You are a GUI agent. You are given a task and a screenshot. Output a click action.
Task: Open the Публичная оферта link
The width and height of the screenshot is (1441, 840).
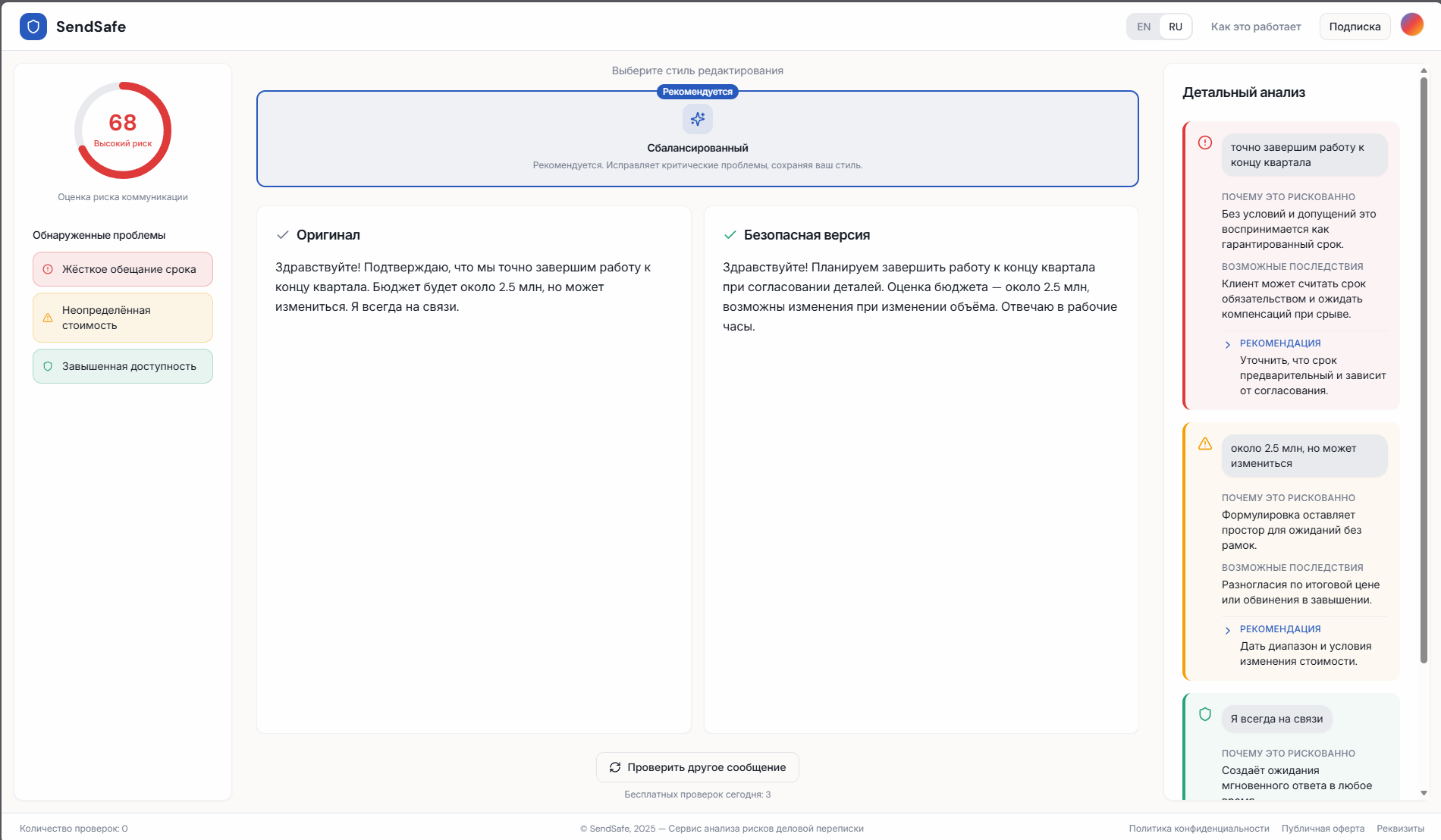click(1323, 829)
